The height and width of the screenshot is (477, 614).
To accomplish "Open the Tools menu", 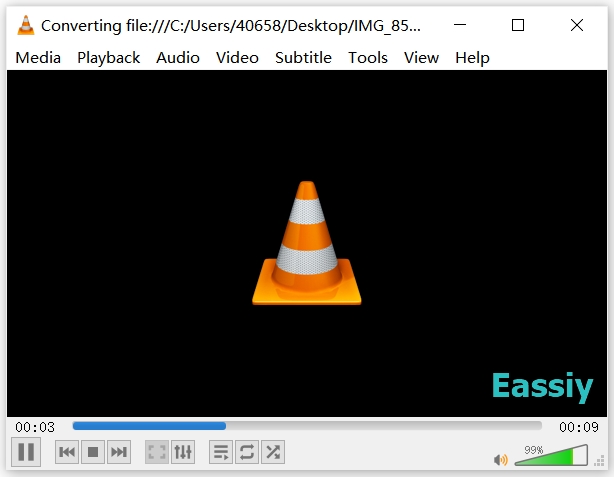I will tap(368, 58).
